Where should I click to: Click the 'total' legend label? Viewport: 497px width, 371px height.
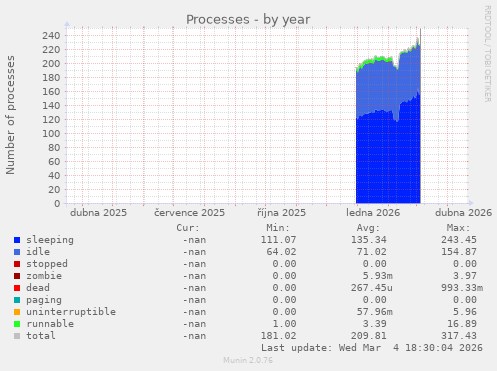coord(41,336)
